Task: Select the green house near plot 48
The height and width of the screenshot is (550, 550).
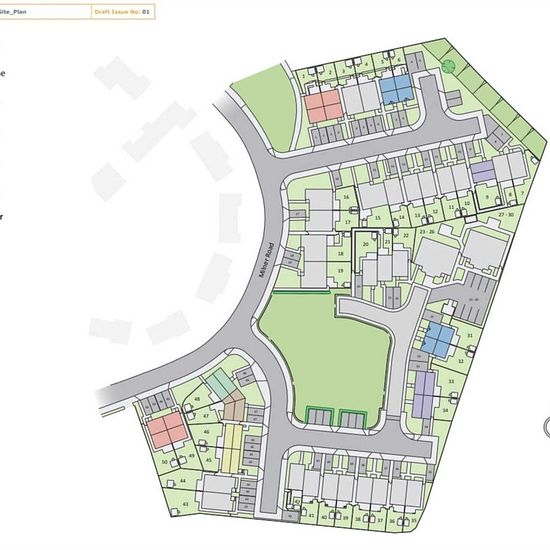Action: [x=221, y=384]
